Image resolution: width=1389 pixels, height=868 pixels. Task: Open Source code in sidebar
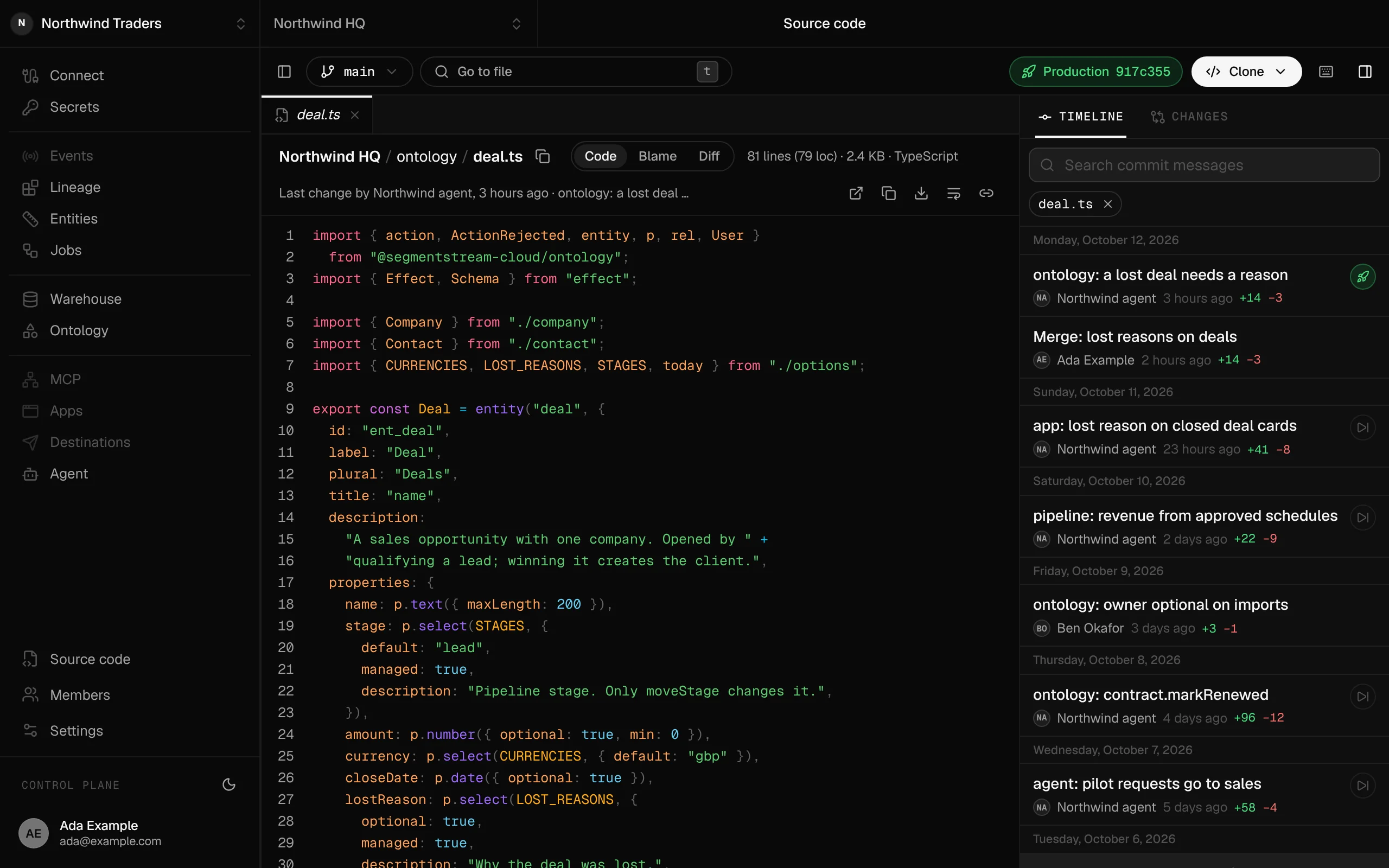pyautogui.click(x=130, y=659)
